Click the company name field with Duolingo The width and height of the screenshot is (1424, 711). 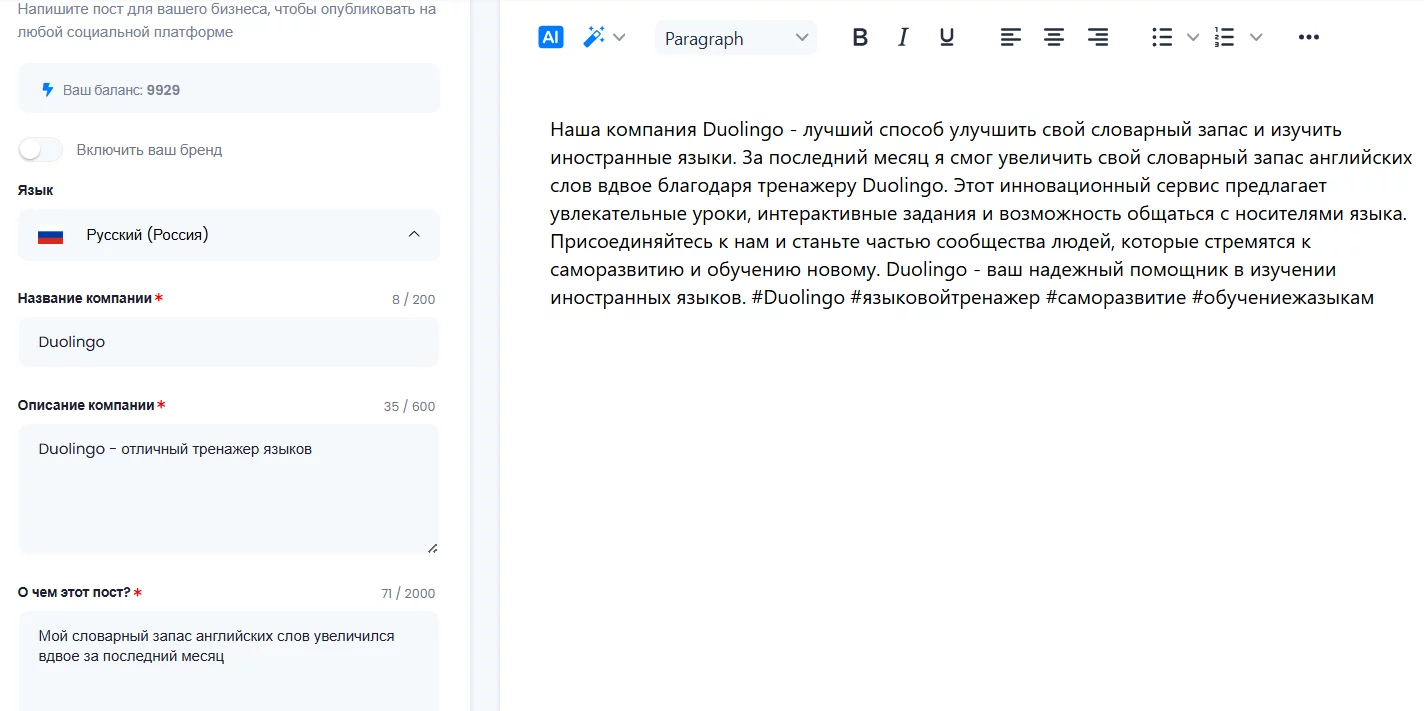pyautogui.click(x=229, y=342)
